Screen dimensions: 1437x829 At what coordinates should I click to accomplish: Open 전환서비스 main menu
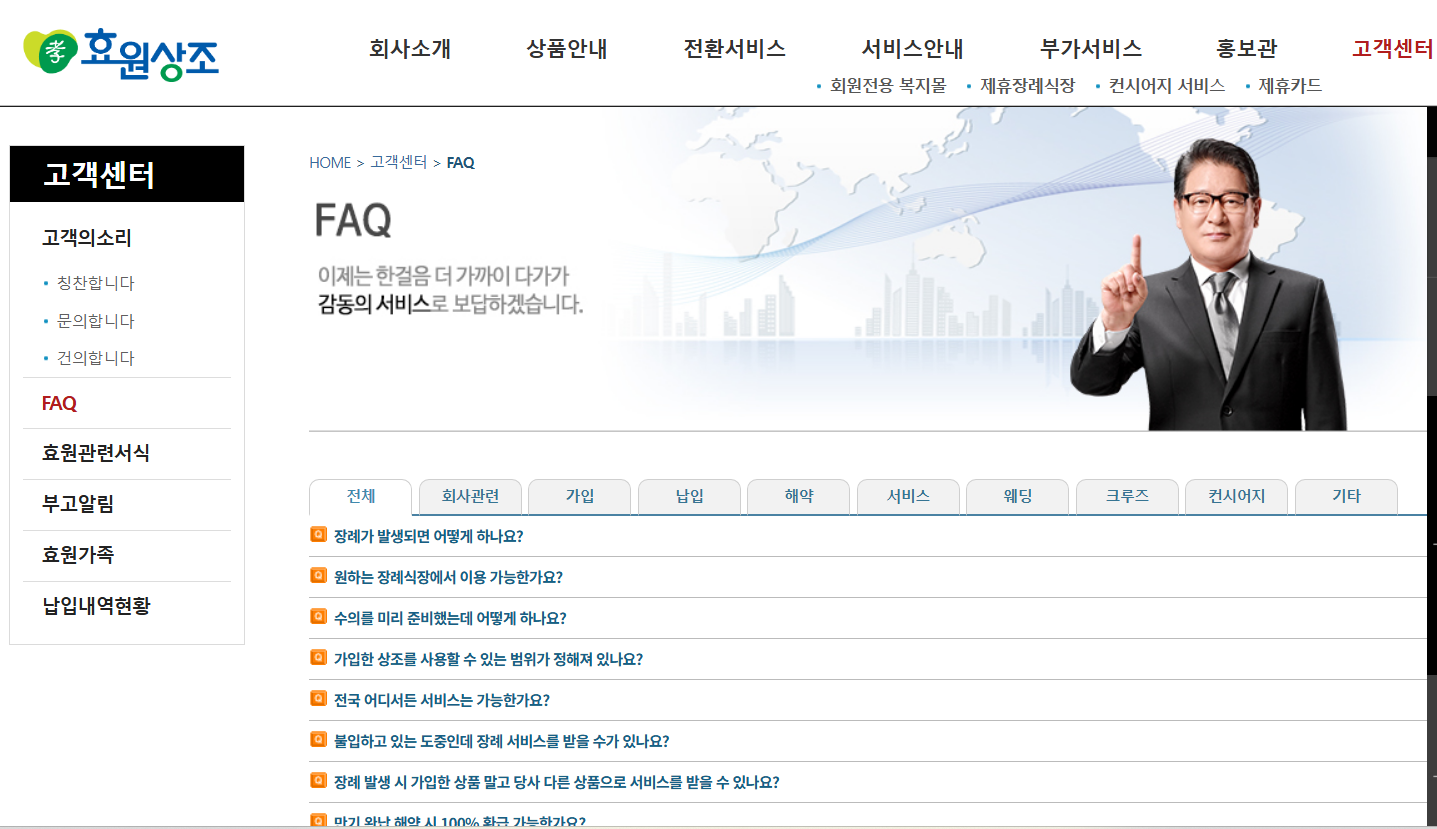pyautogui.click(x=735, y=49)
